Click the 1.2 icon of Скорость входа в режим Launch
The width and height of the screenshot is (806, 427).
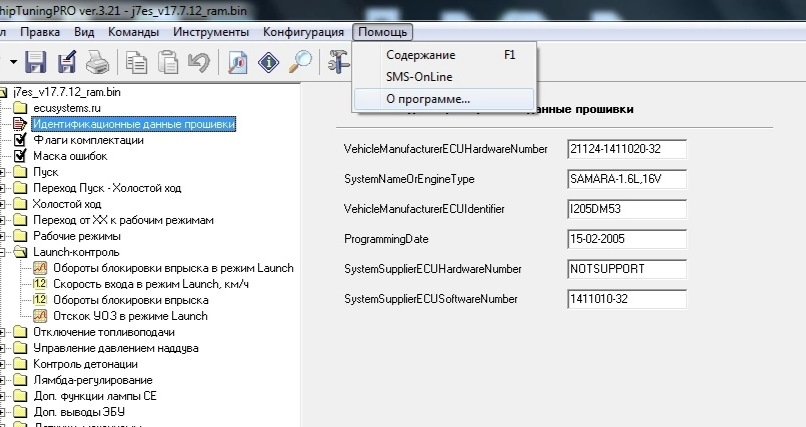40,284
